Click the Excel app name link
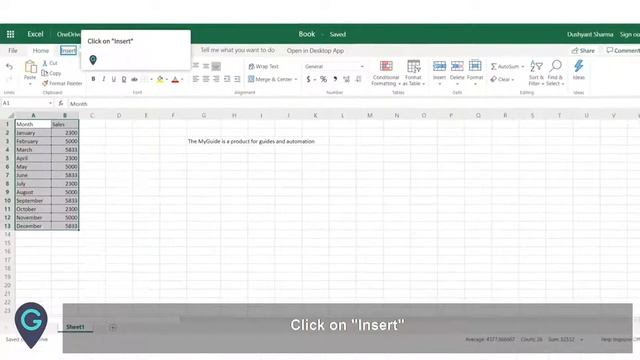This screenshot has width=640, height=360. coord(35,34)
